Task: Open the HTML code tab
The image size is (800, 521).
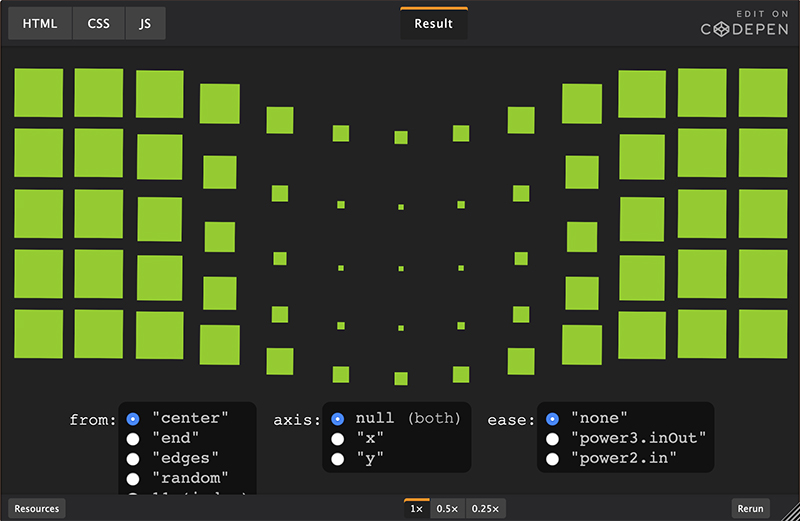Action: point(40,23)
